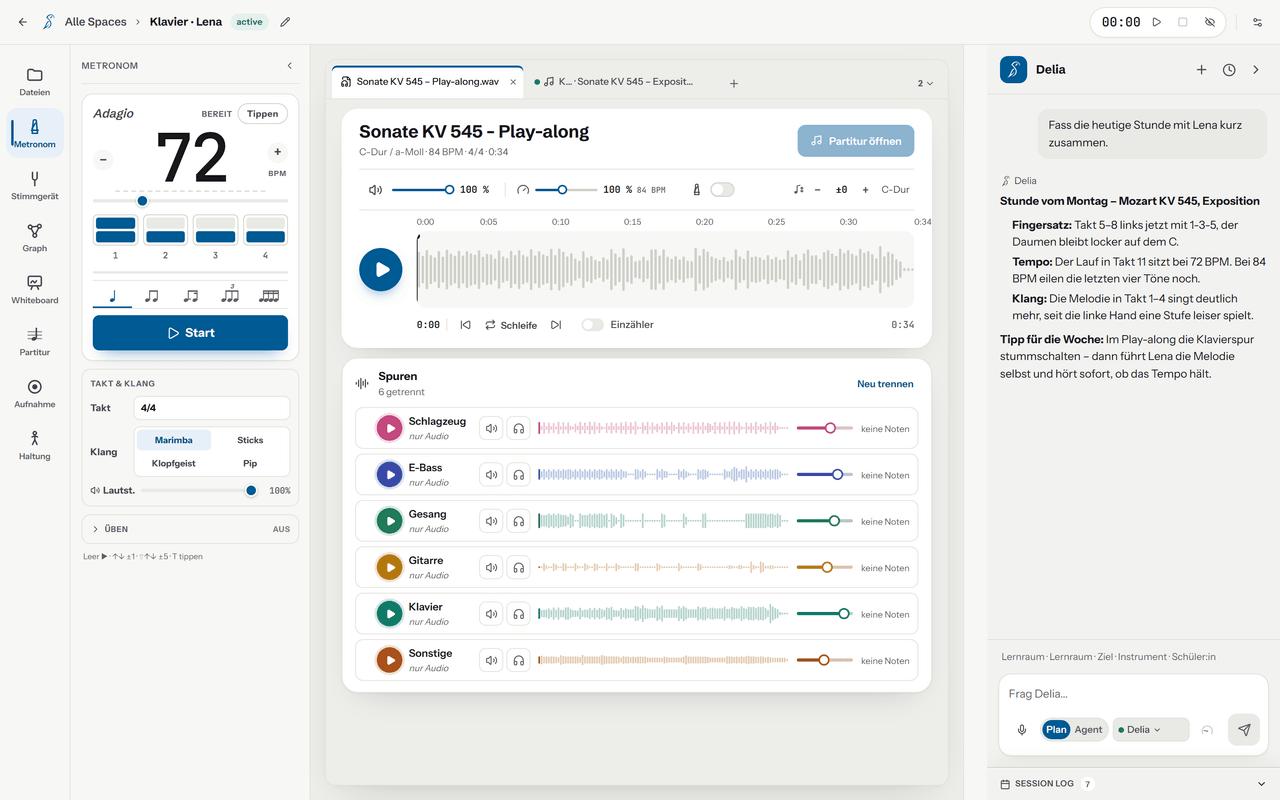The image size is (1280, 800).
Task: Collapse the Delia panel with chevron
Action: click(1256, 70)
